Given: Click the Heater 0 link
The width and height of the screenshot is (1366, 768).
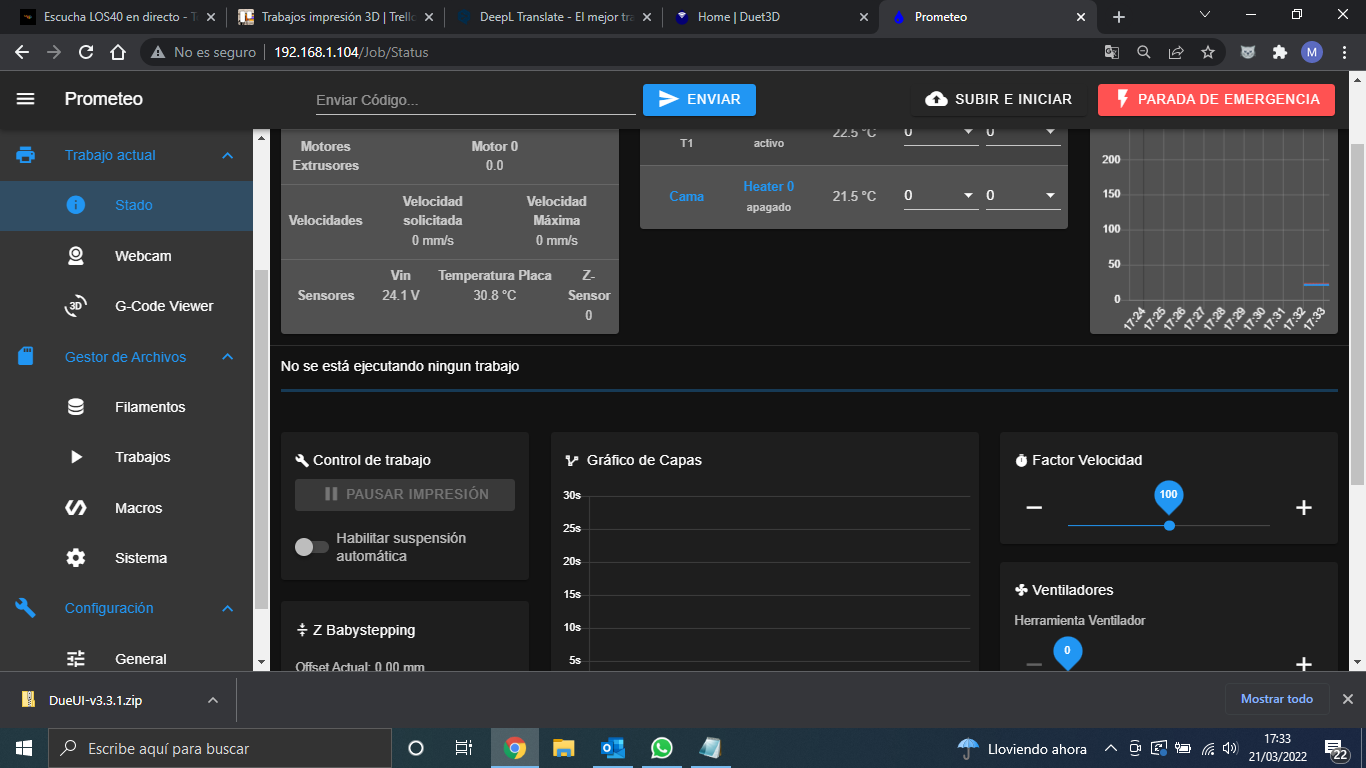Looking at the screenshot, I should coord(768,186).
